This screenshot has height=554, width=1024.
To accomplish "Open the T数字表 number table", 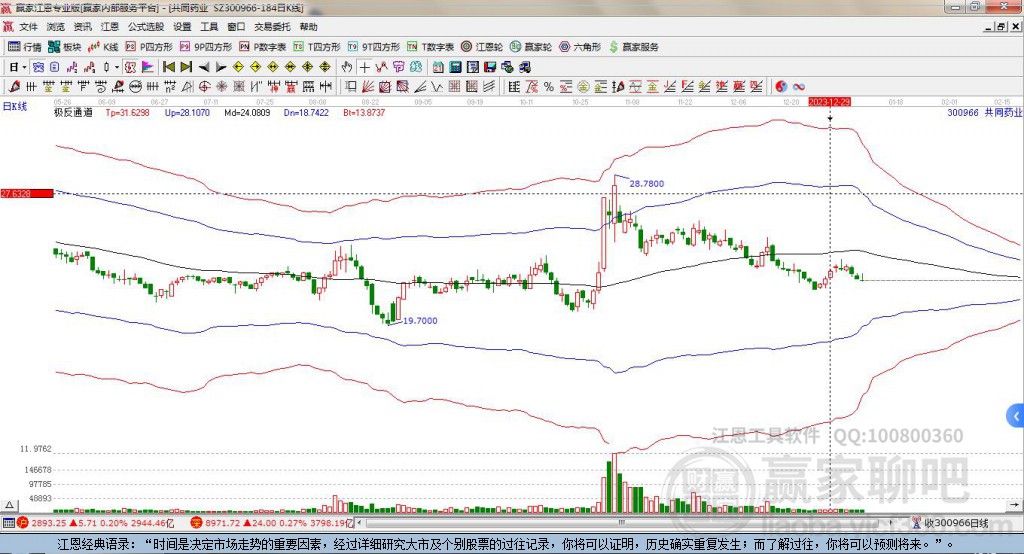I will point(430,47).
